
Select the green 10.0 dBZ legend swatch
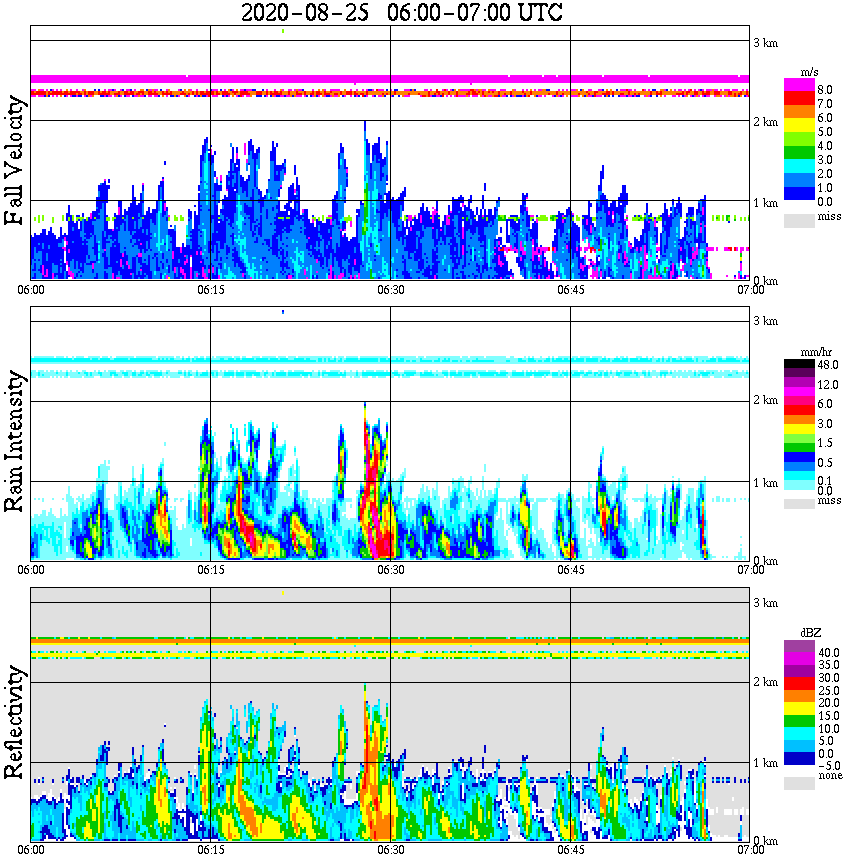tap(799, 722)
